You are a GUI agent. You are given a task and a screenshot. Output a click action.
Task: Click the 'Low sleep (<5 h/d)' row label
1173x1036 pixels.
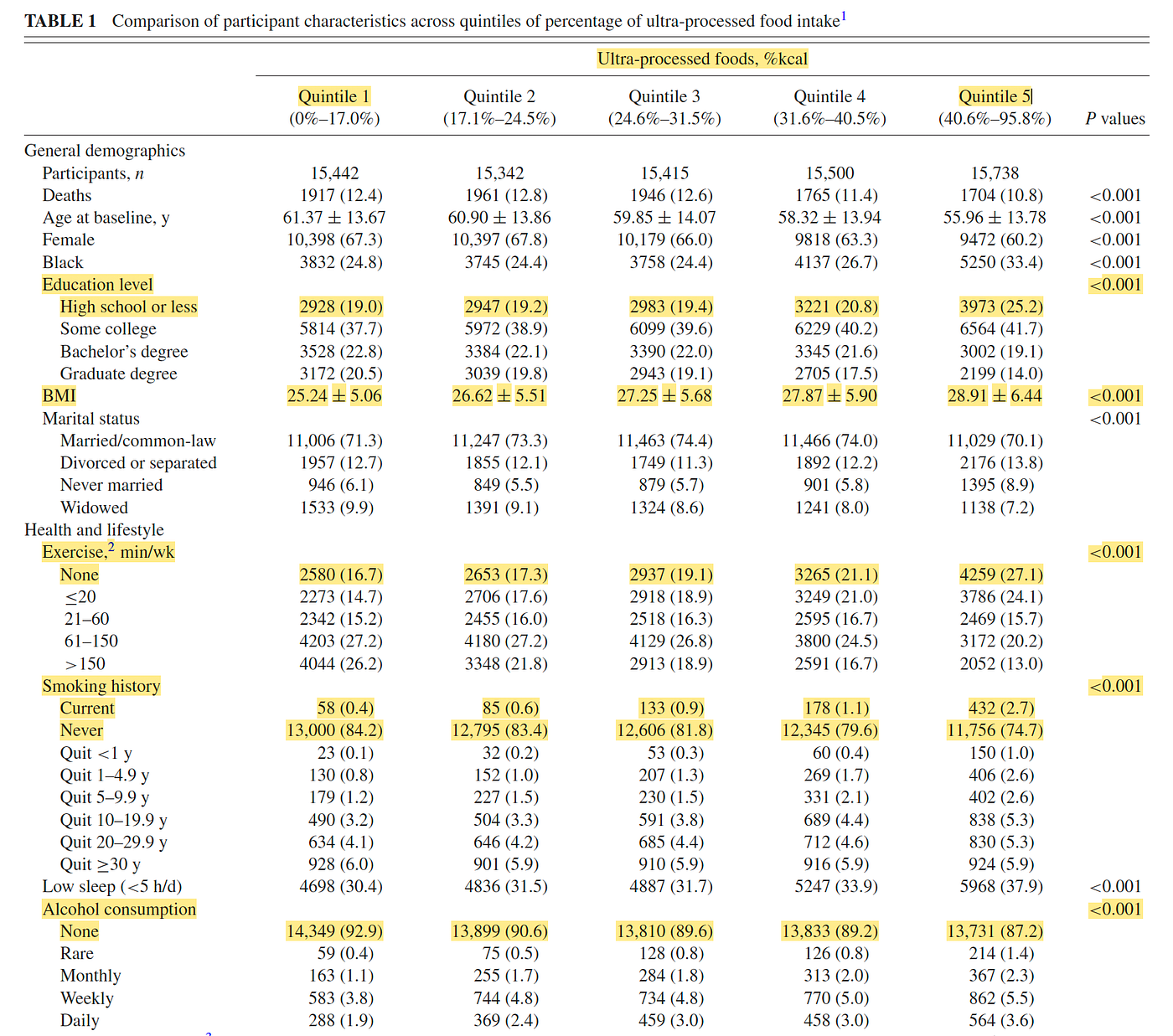click(112, 887)
